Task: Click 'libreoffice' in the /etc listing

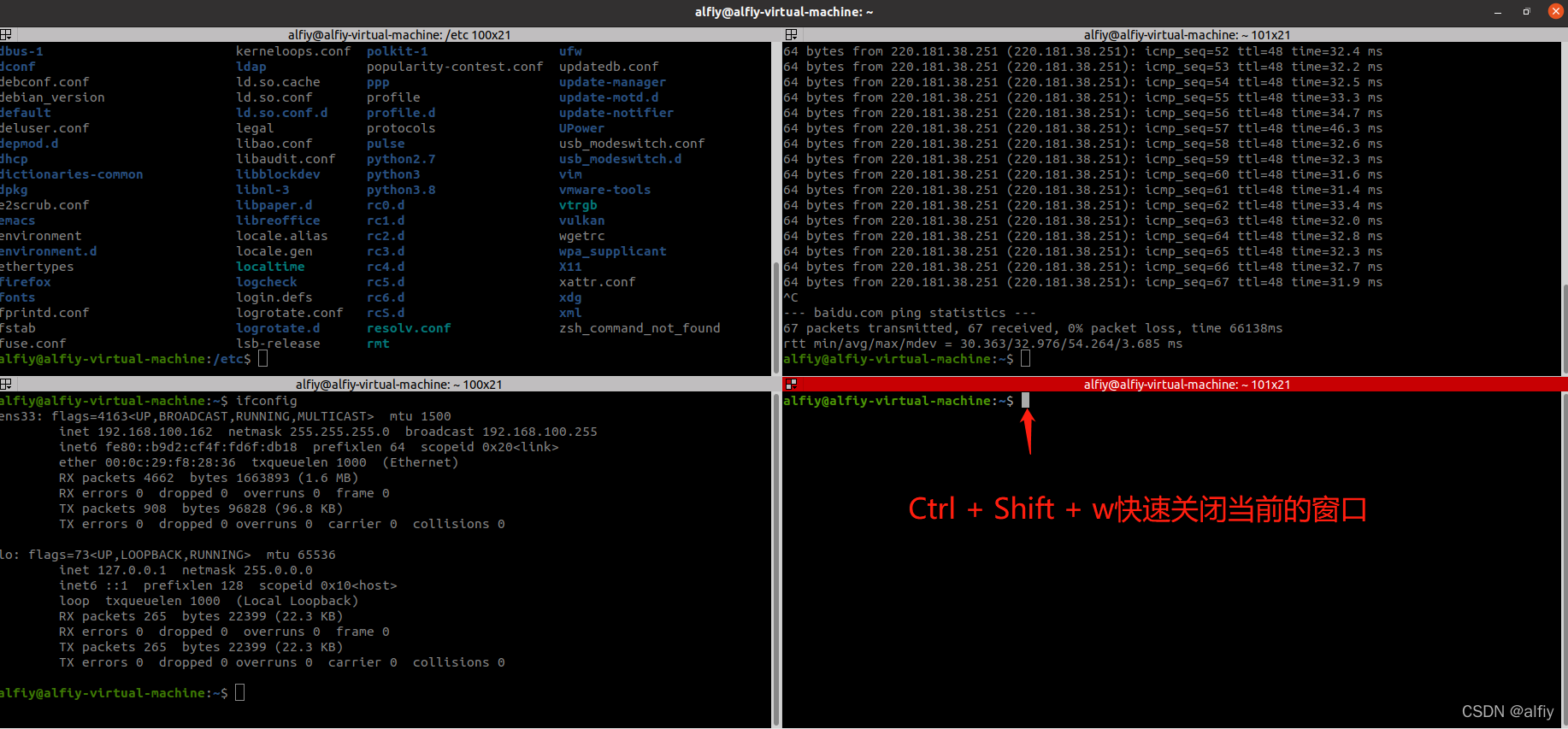Action: (278, 220)
